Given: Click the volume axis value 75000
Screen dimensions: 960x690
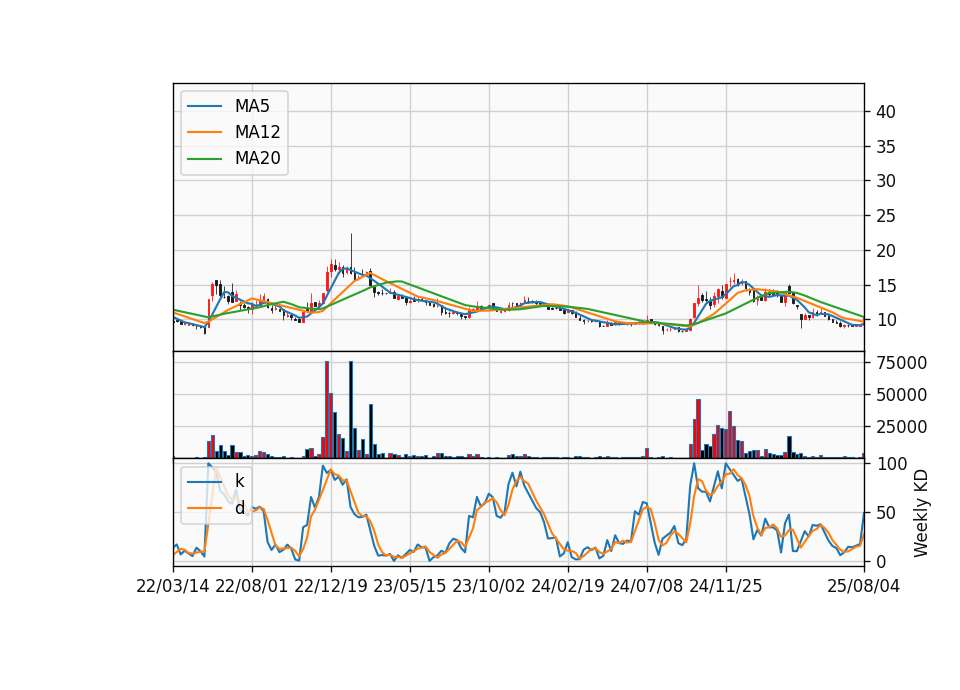Looking at the screenshot, I should 901,363.
